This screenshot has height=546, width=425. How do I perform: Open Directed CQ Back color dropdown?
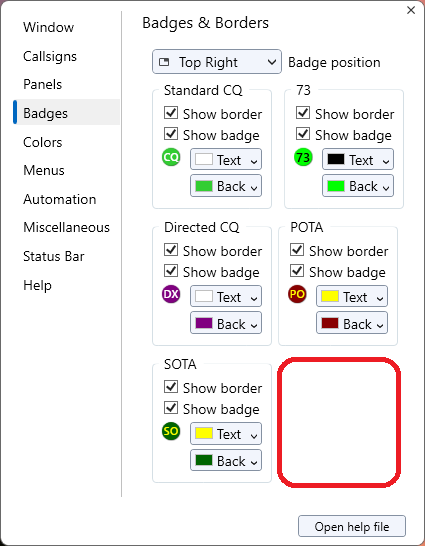click(226, 323)
